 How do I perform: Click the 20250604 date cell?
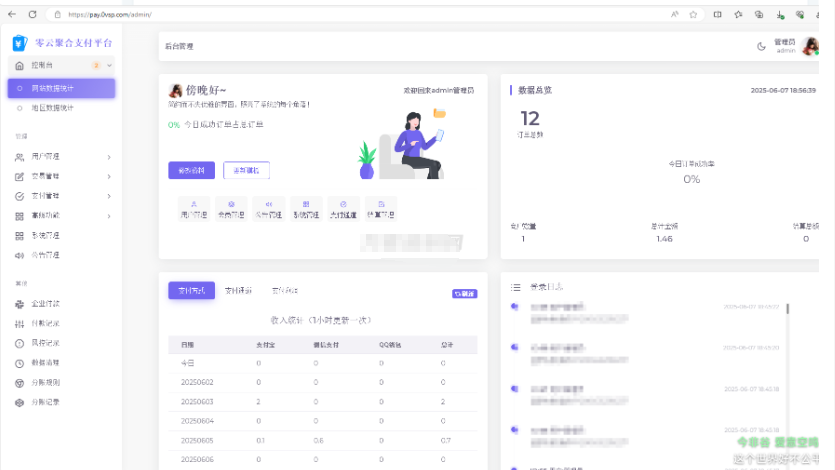point(197,421)
